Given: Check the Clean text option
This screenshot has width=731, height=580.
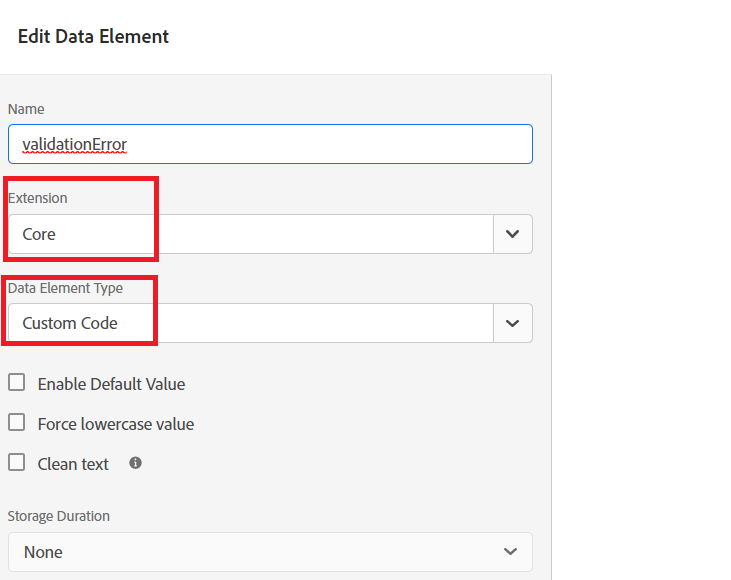Looking at the screenshot, I should (x=16, y=463).
